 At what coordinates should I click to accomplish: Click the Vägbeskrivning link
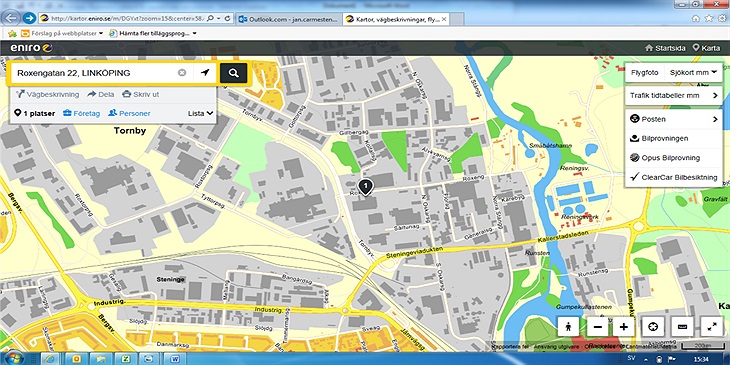47,94
